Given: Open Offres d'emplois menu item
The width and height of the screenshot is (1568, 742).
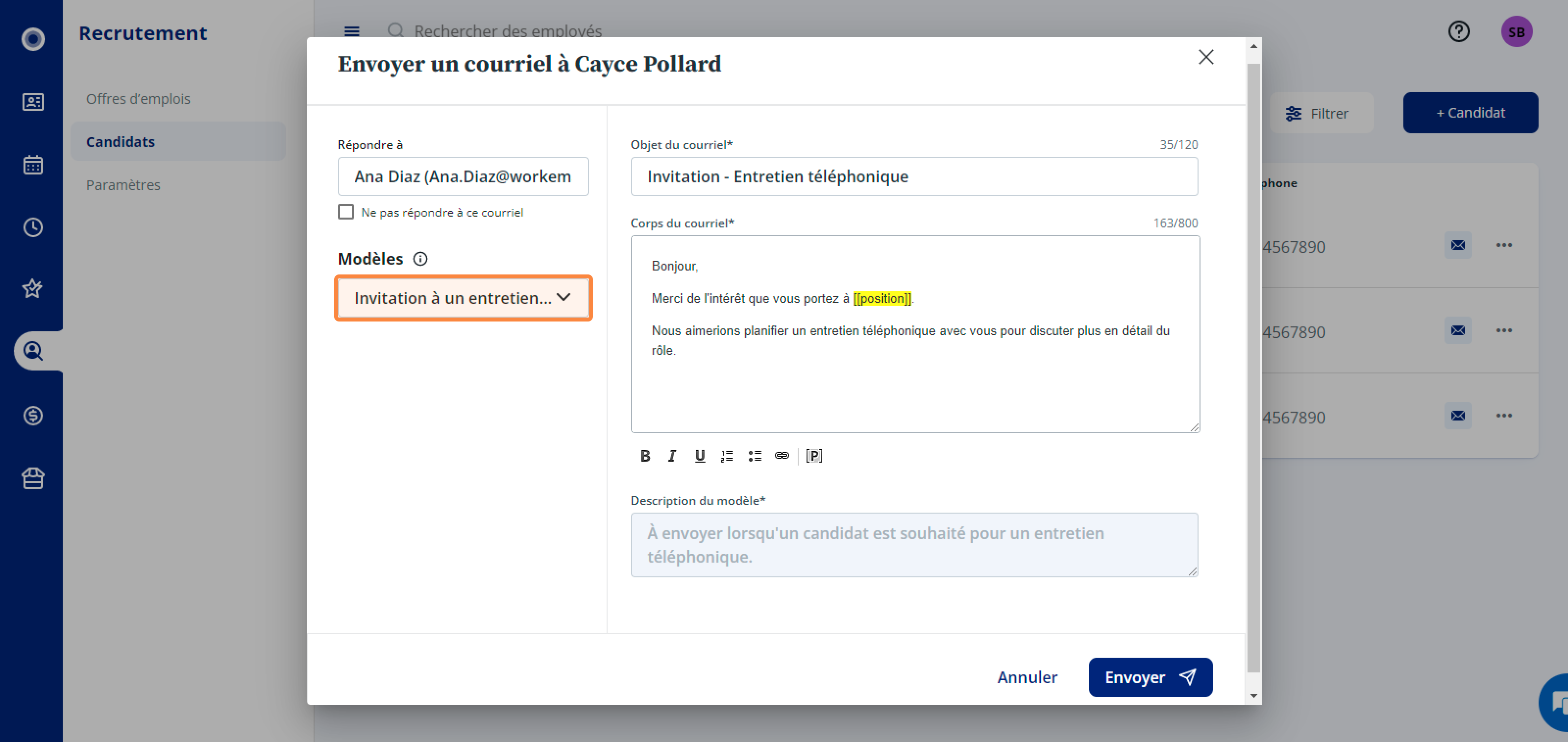Looking at the screenshot, I should (138, 99).
